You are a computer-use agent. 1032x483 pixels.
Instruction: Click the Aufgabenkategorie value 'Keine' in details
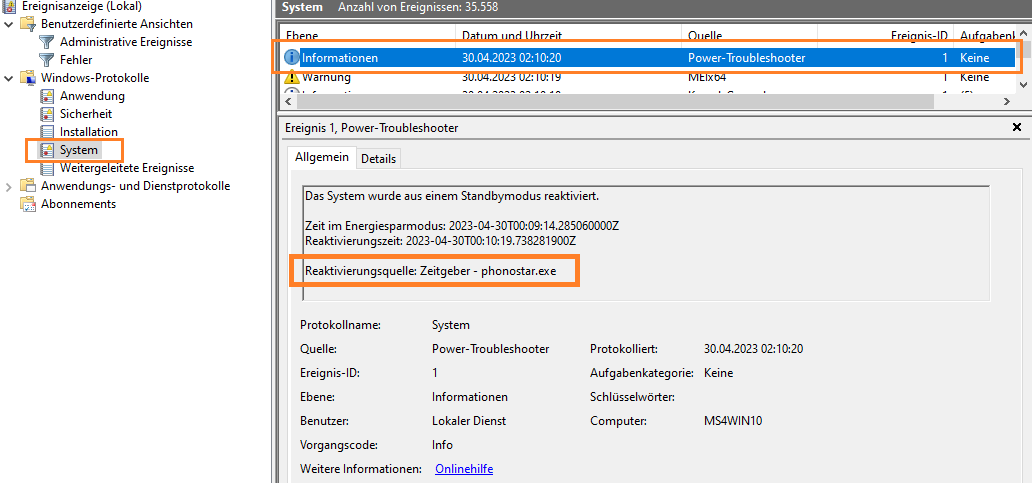(718, 373)
